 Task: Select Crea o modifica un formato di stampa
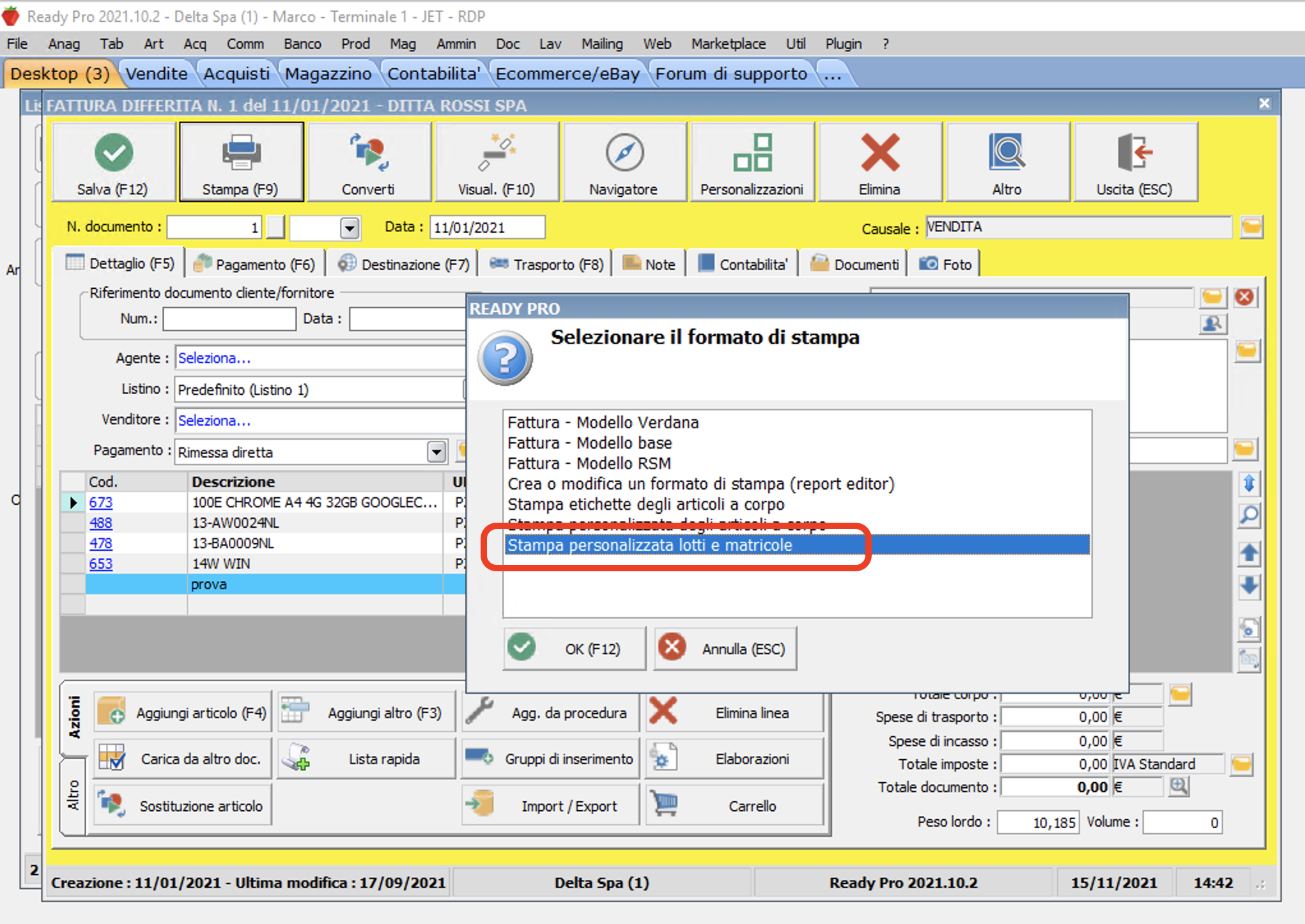(x=796, y=484)
